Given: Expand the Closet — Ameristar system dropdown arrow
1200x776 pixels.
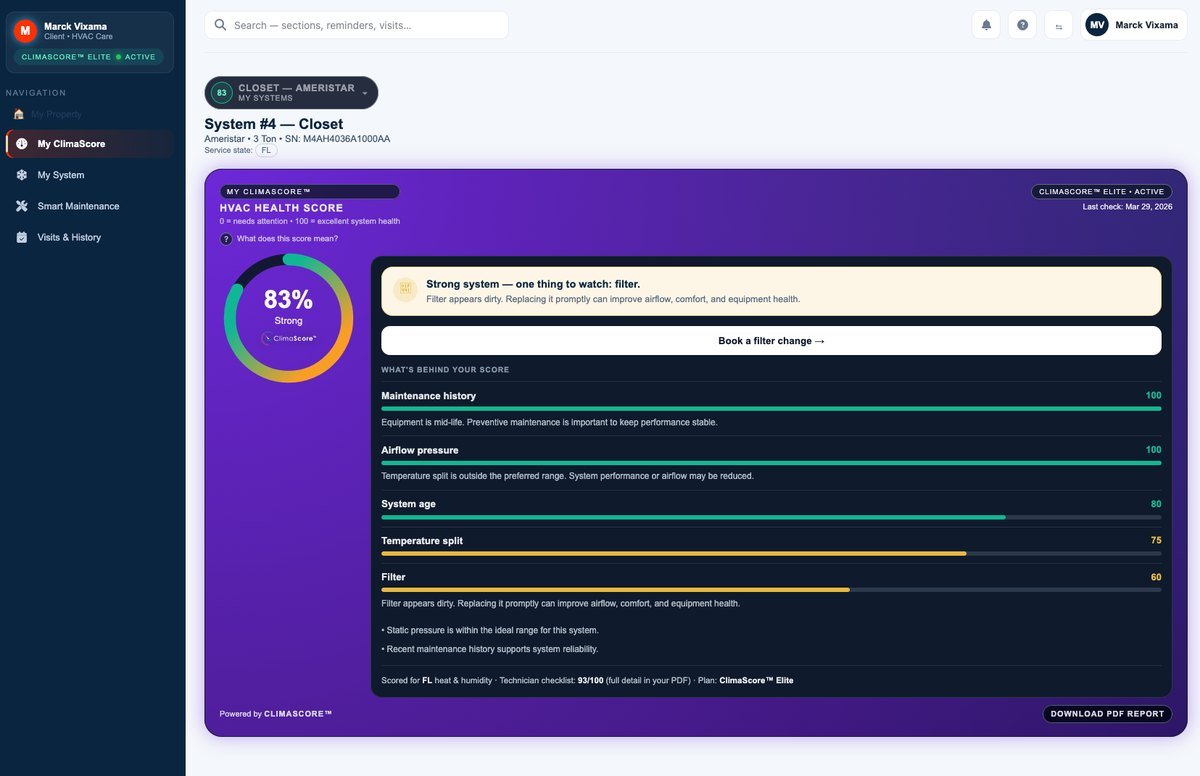Looking at the screenshot, I should tap(365, 93).
